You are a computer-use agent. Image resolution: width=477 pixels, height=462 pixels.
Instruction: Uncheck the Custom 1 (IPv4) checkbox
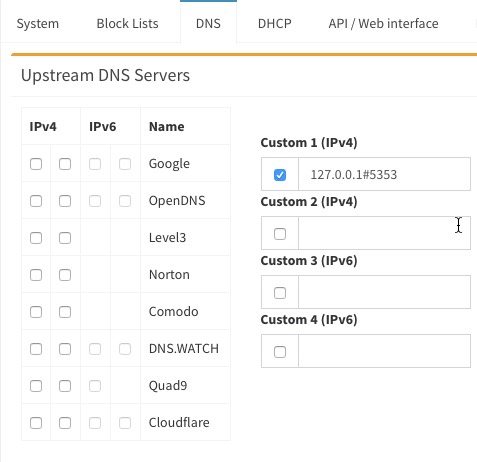(280, 175)
